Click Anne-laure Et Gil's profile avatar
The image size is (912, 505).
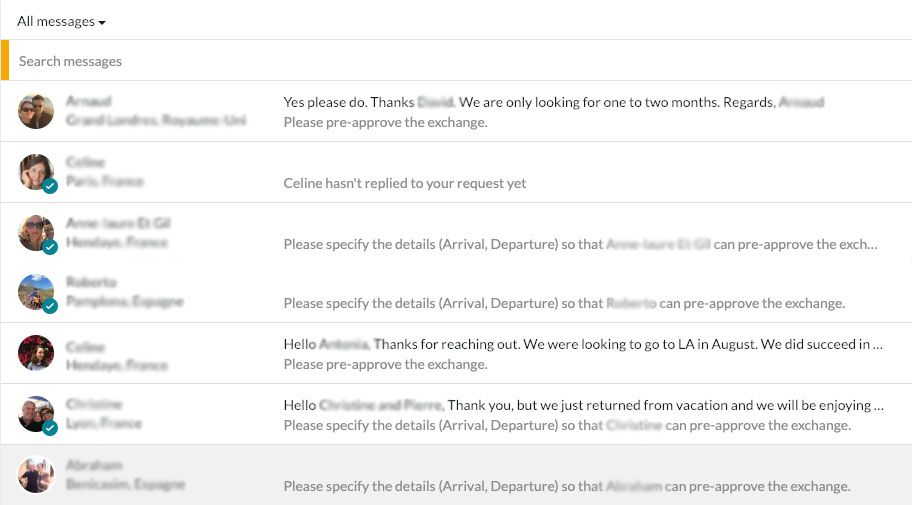click(36, 232)
